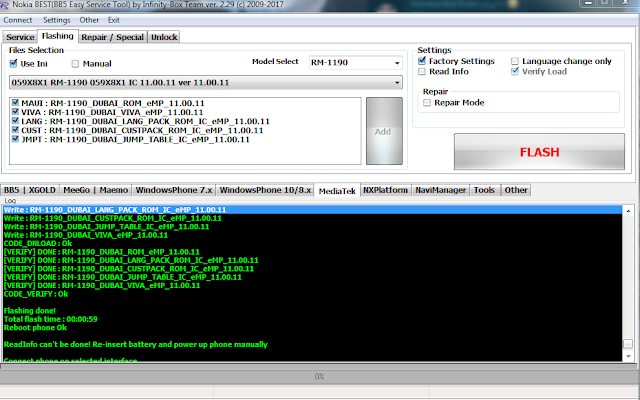Enable Repair Mode checkbox

point(427,103)
